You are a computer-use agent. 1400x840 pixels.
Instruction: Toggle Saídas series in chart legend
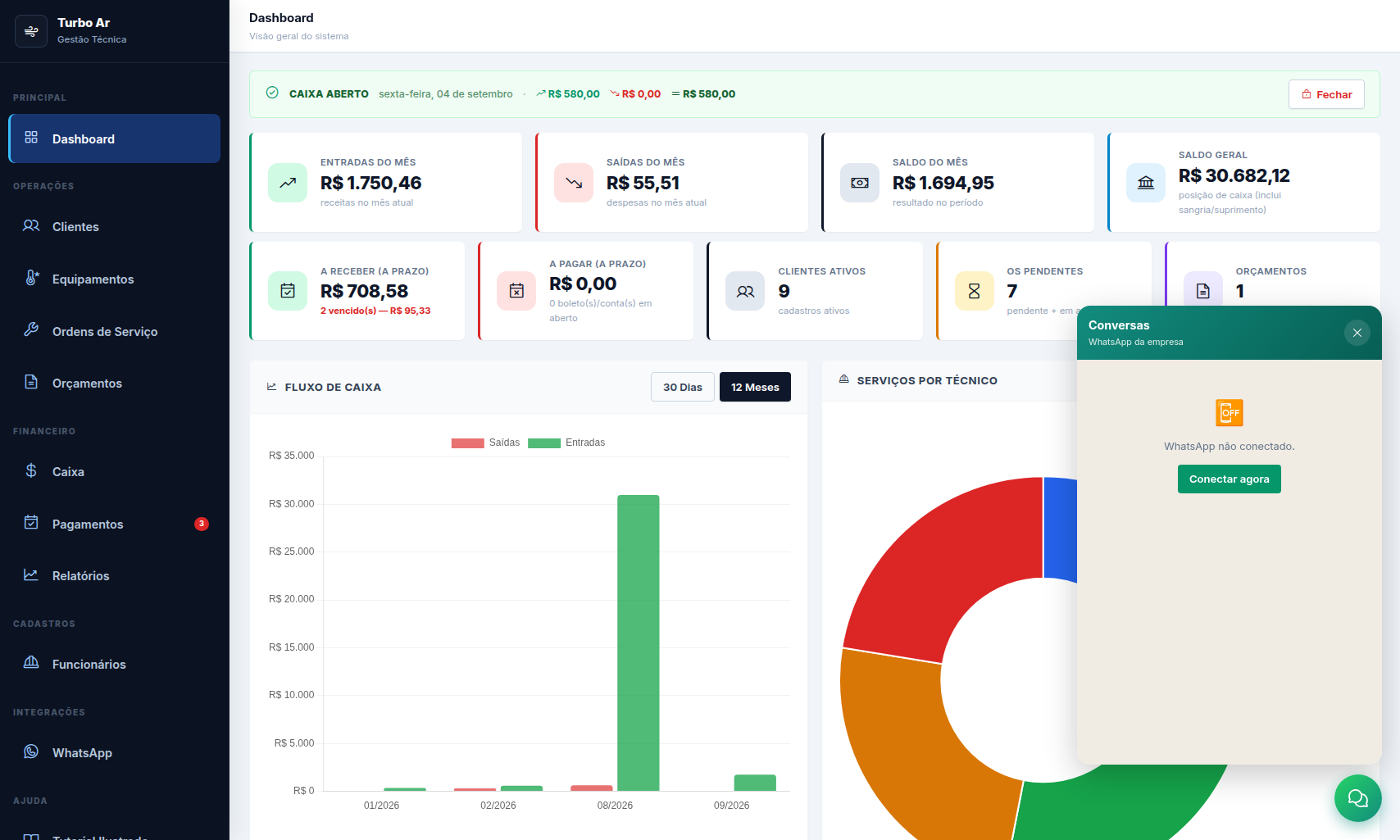coord(485,443)
